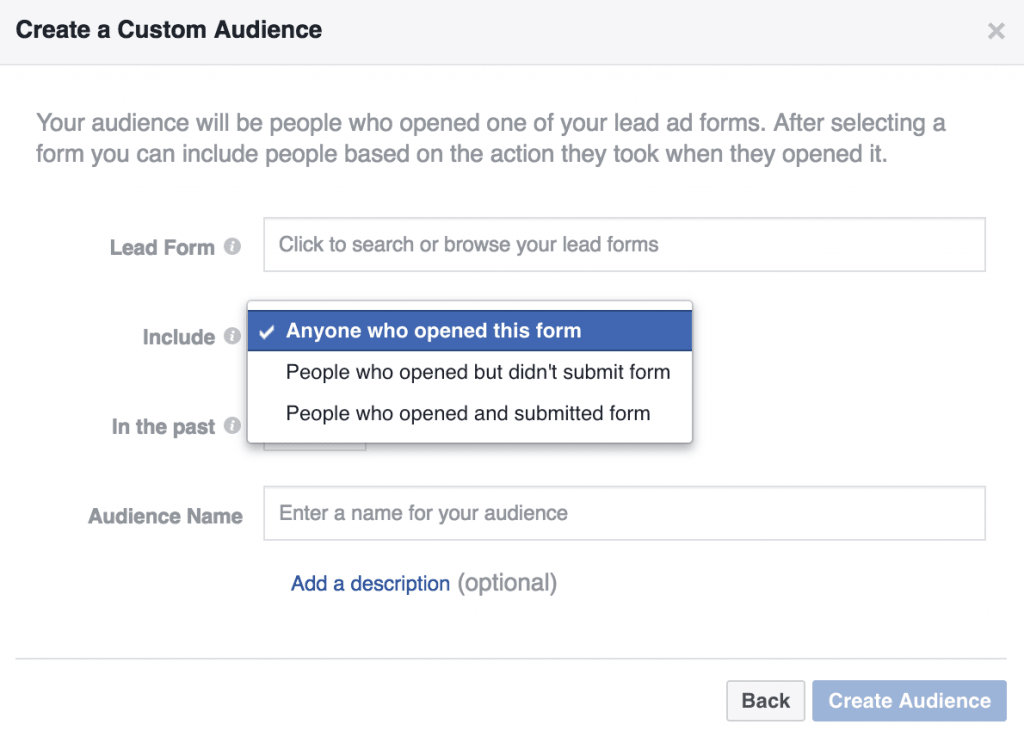Click the Lead Form label

point(162,247)
